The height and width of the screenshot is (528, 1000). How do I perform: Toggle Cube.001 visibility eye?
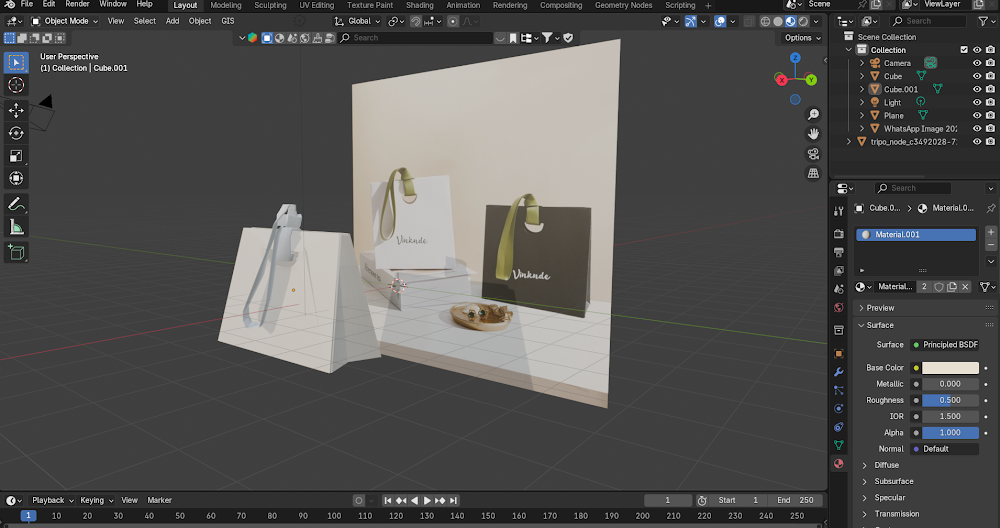(x=976, y=89)
